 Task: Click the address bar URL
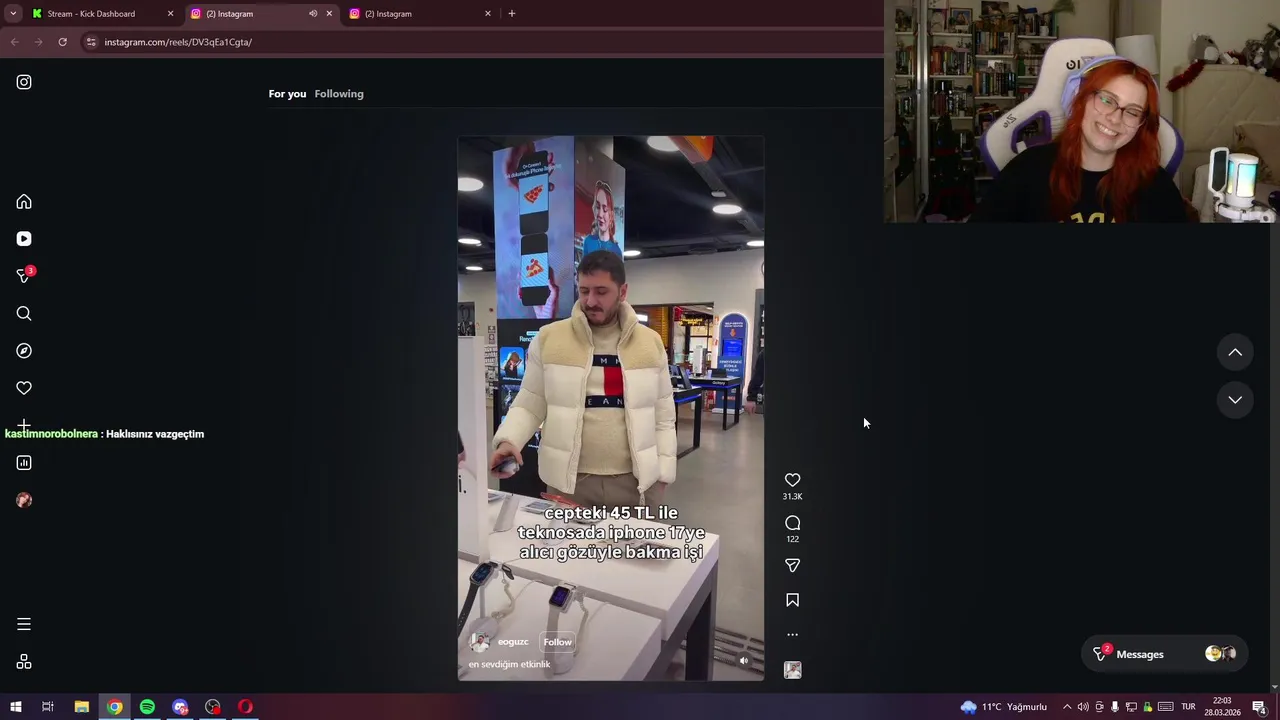tap(178, 42)
